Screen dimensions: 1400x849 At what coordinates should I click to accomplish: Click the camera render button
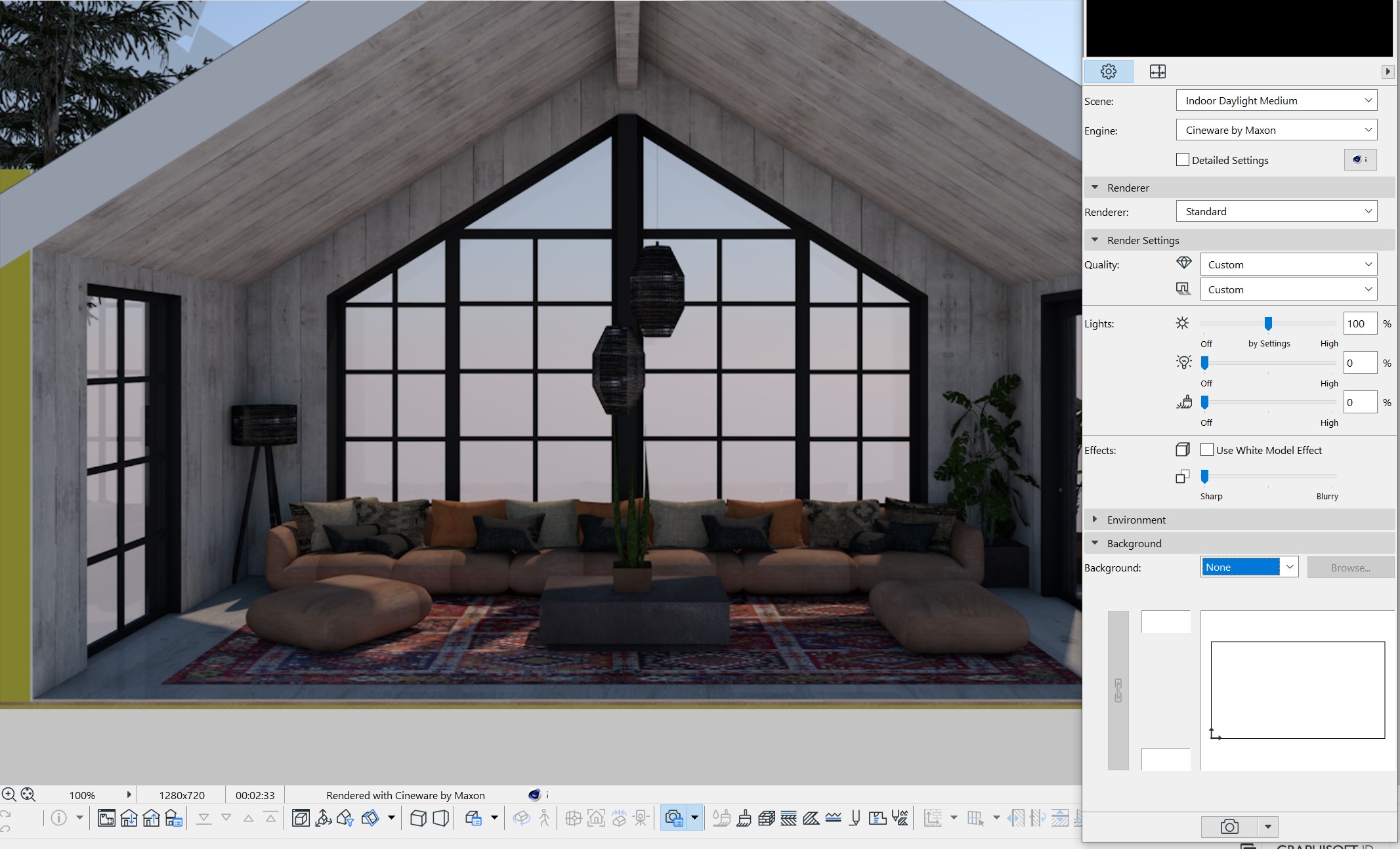[x=1229, y=827]
